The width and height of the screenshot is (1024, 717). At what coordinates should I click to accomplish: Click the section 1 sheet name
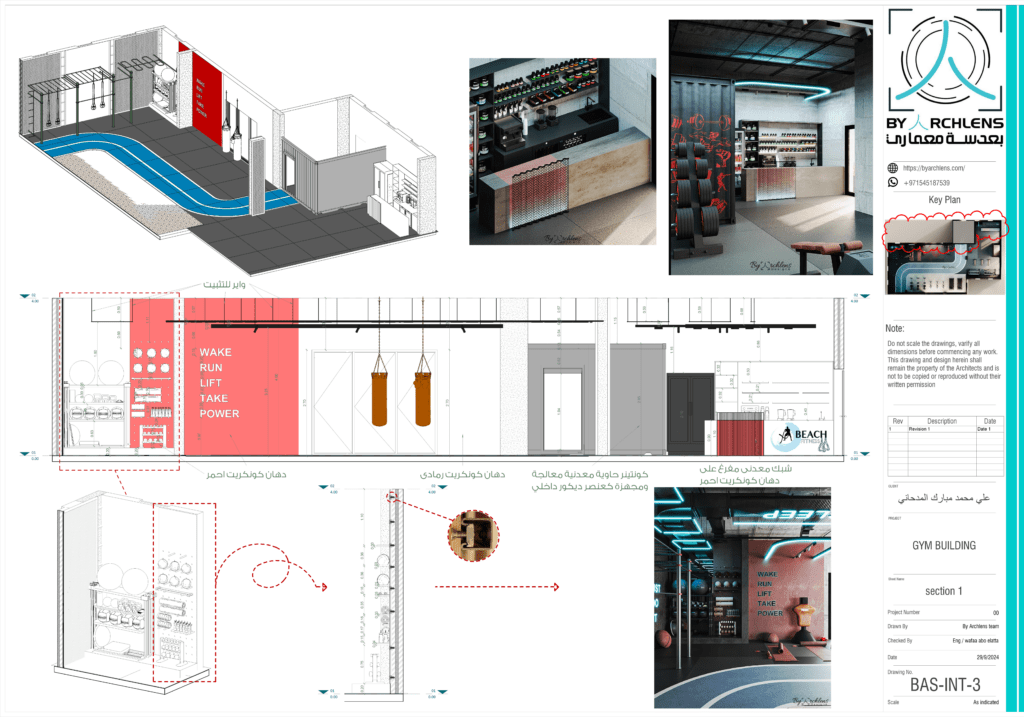click(x=940, y=591)
